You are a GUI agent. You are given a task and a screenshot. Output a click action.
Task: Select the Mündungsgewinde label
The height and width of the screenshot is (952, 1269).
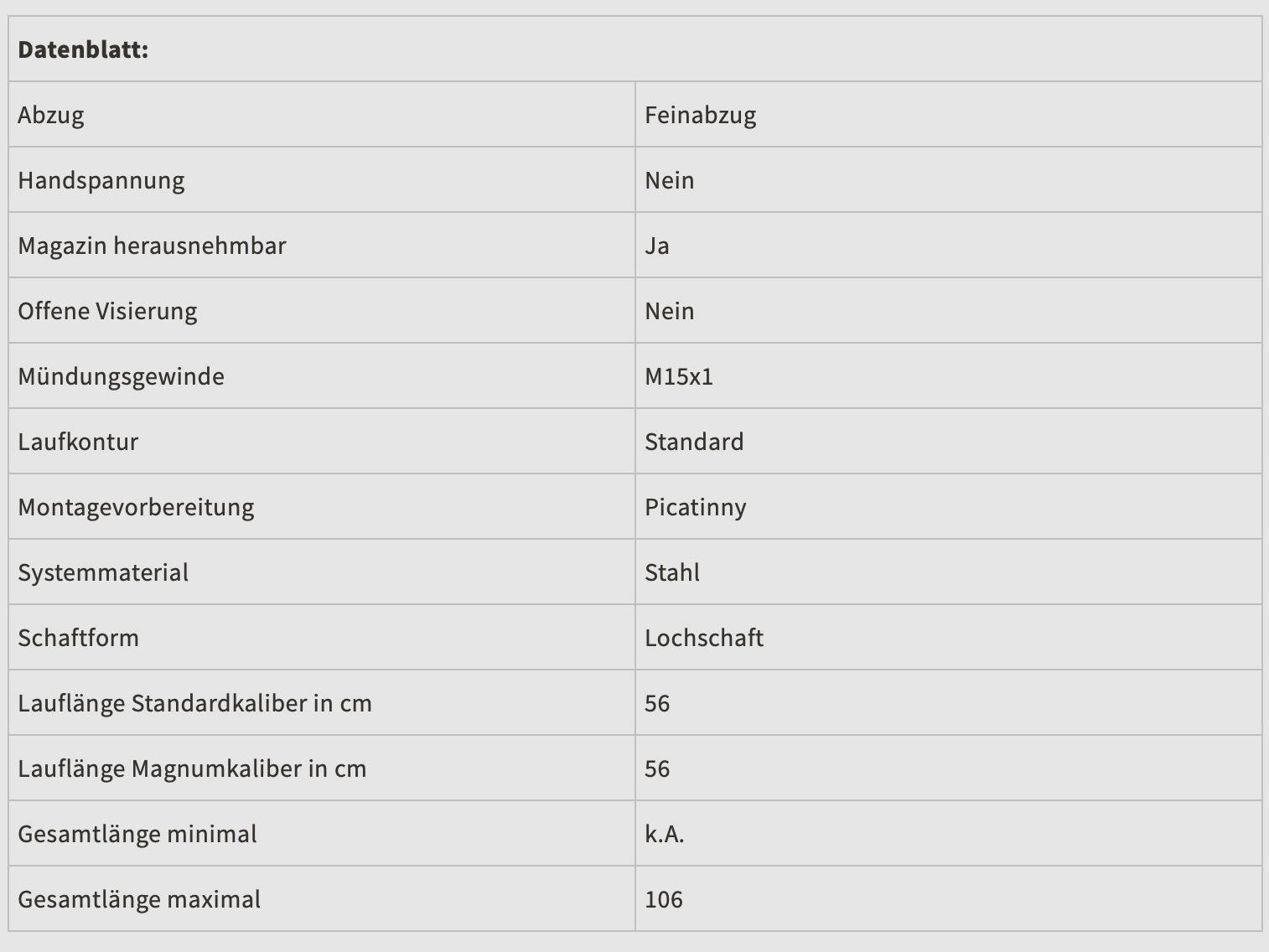121,376
